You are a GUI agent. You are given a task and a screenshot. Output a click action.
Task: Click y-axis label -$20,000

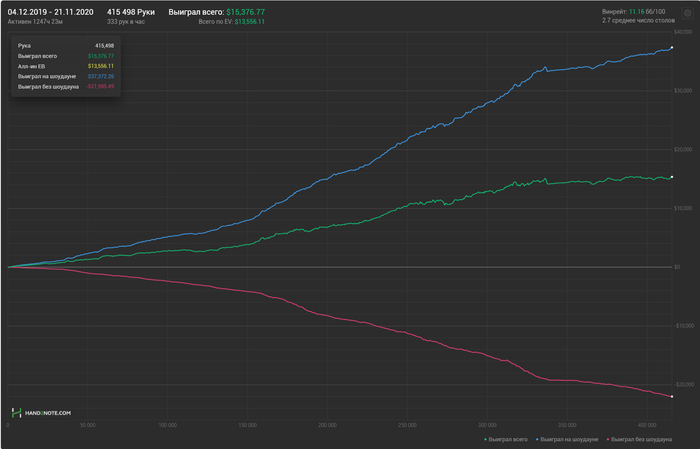pos(684,384)
